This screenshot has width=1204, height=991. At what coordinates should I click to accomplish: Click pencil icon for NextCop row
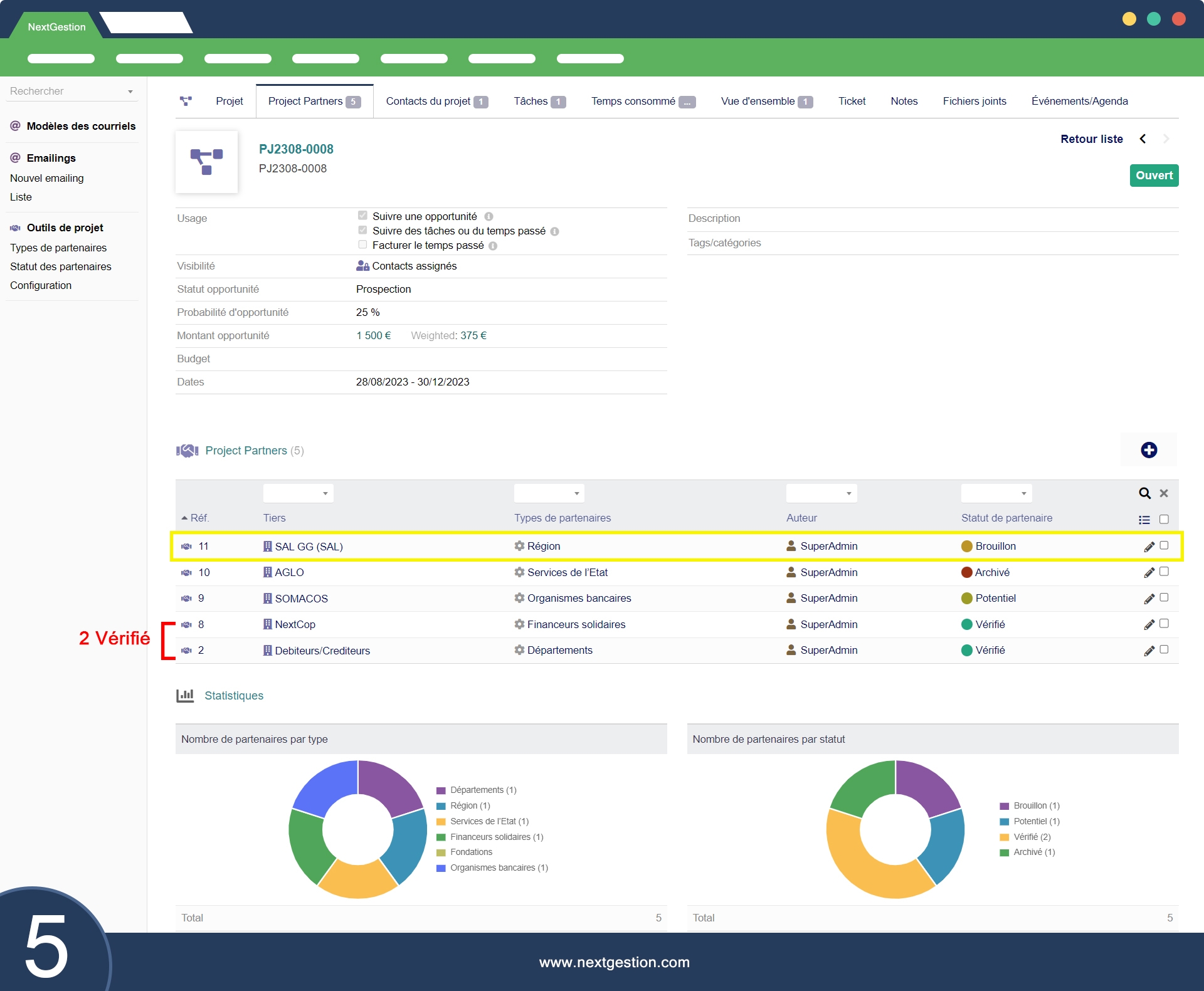(1149, 625)
